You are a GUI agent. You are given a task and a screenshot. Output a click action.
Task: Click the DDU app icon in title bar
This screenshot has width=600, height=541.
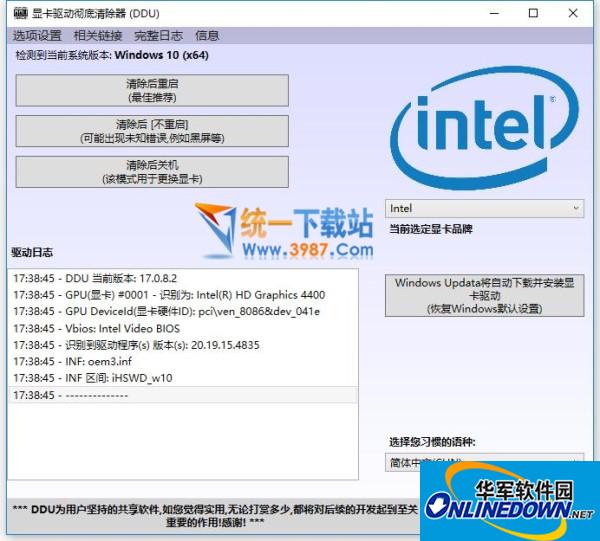(x=21, y=13)
